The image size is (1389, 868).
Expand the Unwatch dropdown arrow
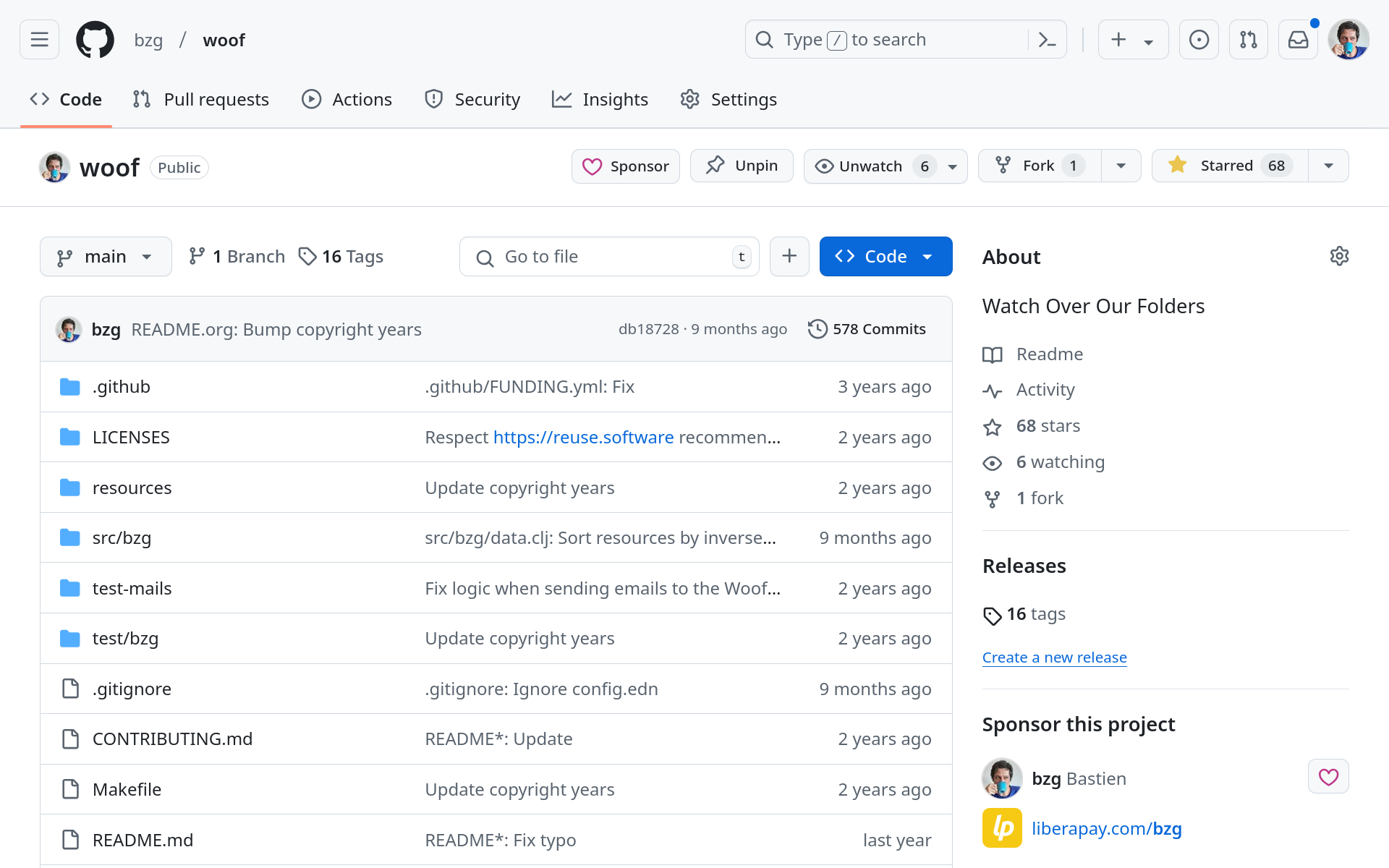tap(952, 165)
